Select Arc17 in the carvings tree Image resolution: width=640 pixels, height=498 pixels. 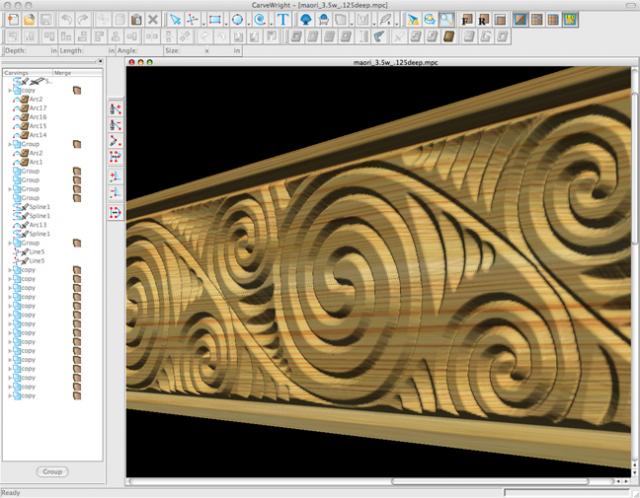(37, 108)
